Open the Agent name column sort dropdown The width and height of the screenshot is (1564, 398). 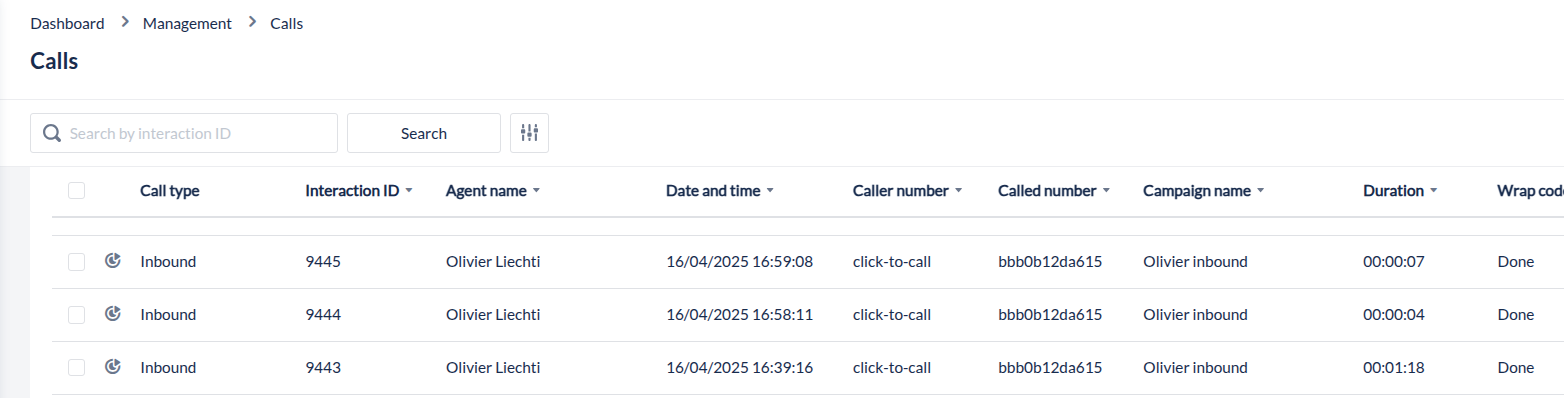coord(537,191)
